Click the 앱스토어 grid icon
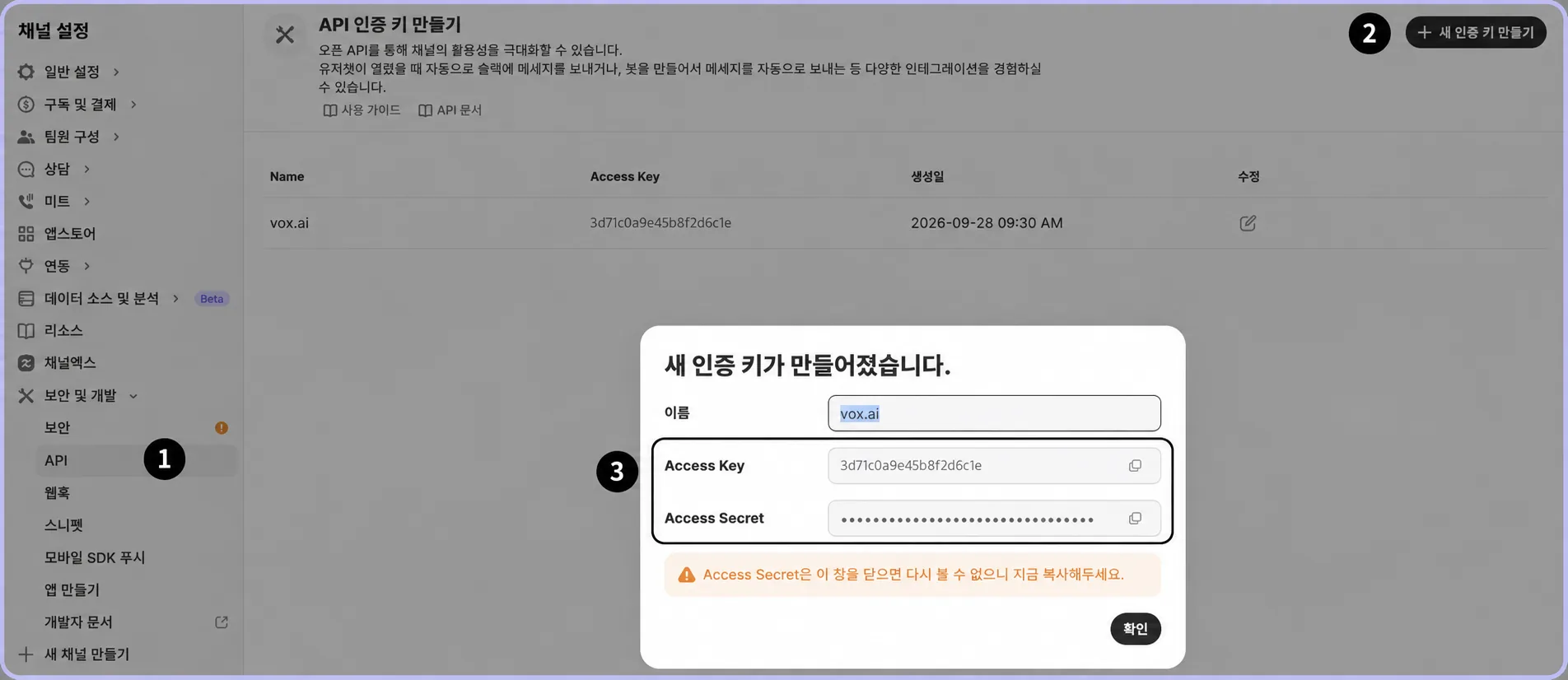1568x680 pixels. 26,234
